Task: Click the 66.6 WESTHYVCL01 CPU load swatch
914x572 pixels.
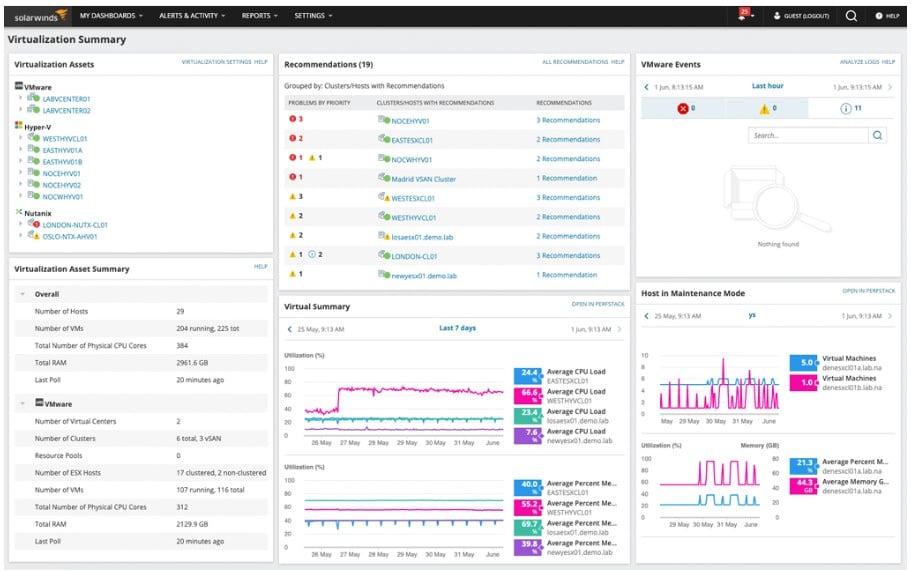Action: 528,395
